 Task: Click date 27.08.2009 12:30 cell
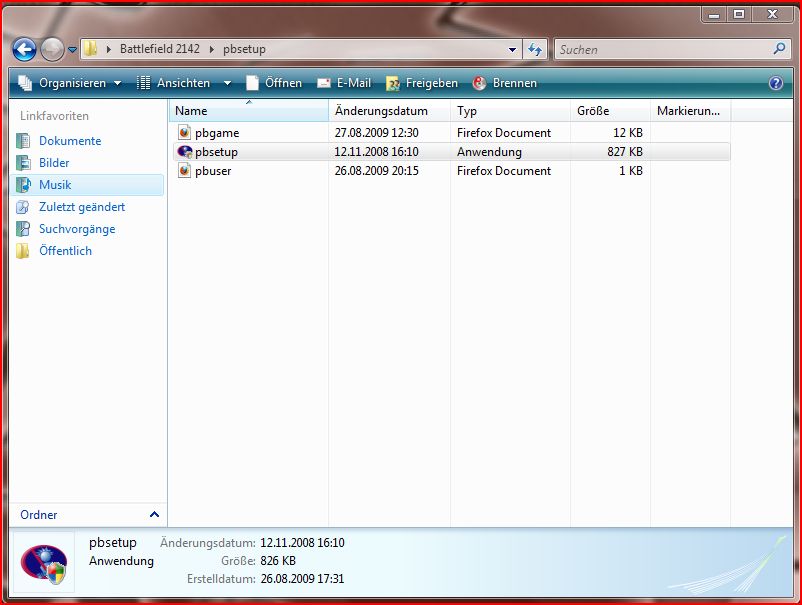[376, 133]
